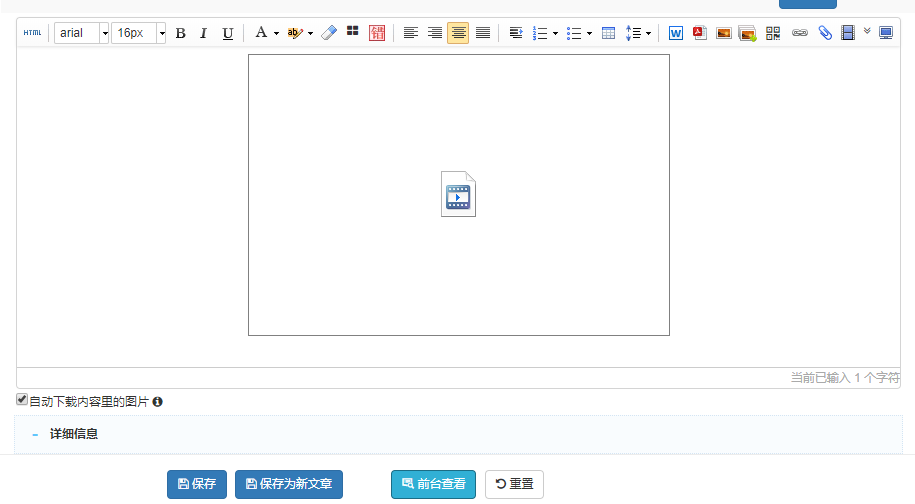Toggle fullscreen editor via monitor icon
Image resolution: width=915 pixels, height=504 pixels.
click(x=886, y=33)
